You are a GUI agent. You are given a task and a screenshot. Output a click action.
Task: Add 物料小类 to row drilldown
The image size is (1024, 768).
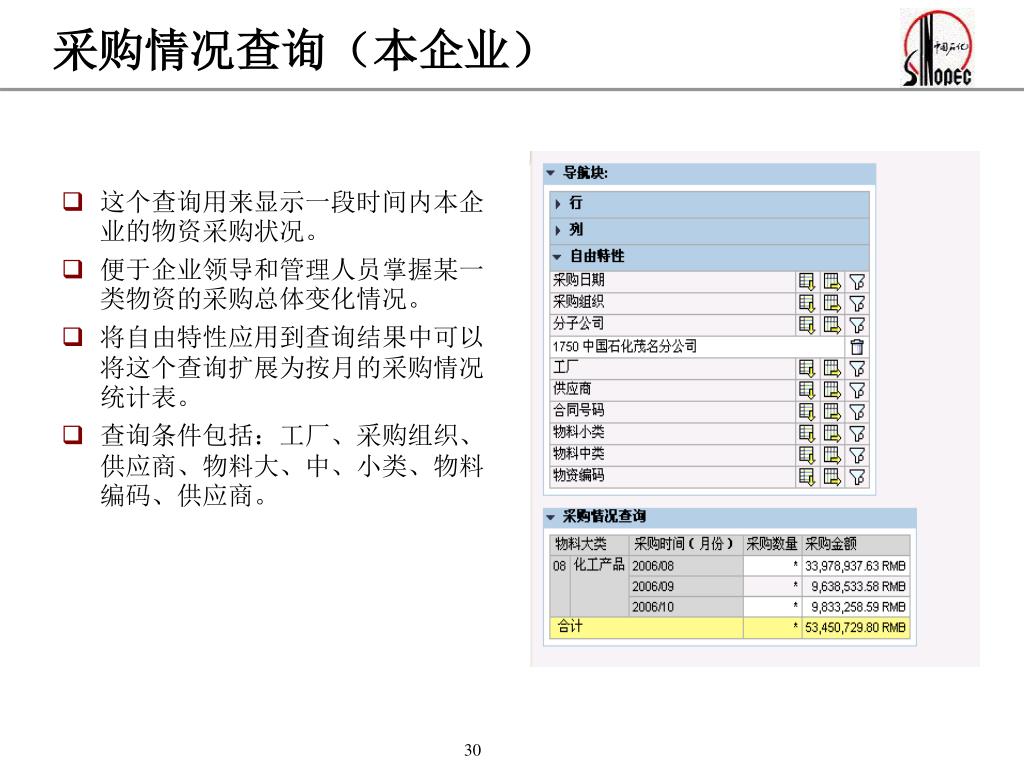point(807,433)
